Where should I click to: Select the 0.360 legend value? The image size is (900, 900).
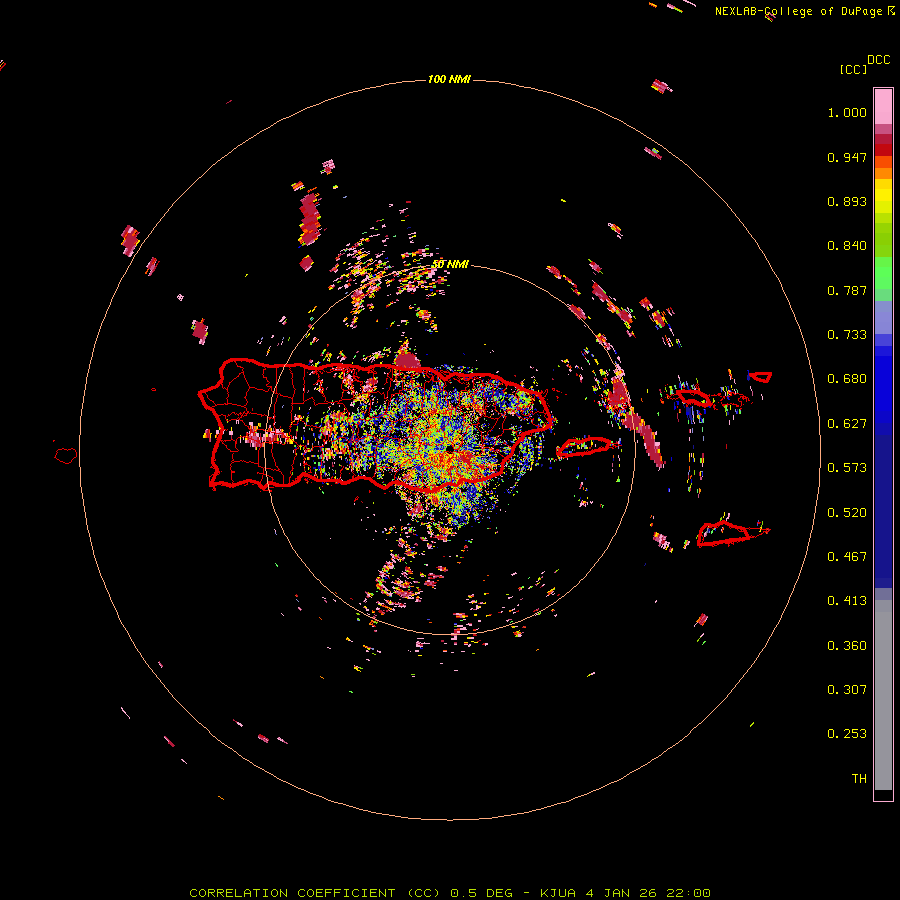[x=847, y=646]
